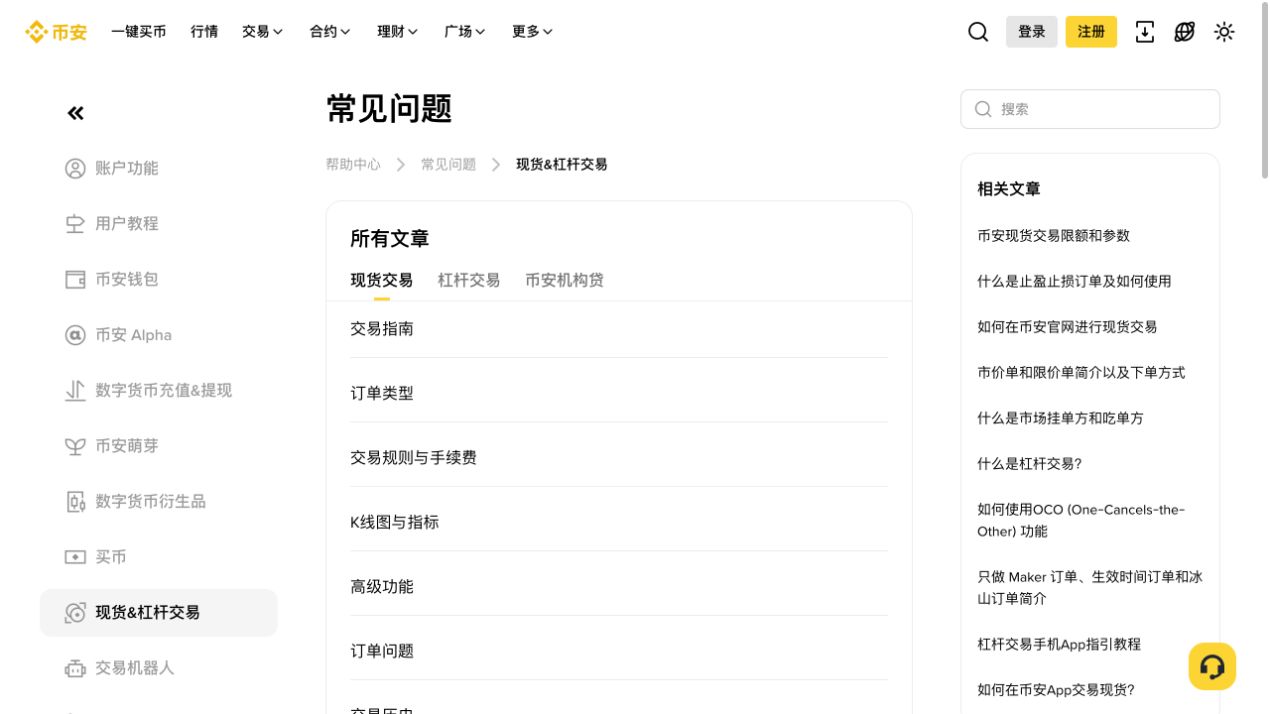1270x714 pixels.
Task: Click the 现货&杠杆交易 icon
Action: pyautogui.click(x=75, y=613)
